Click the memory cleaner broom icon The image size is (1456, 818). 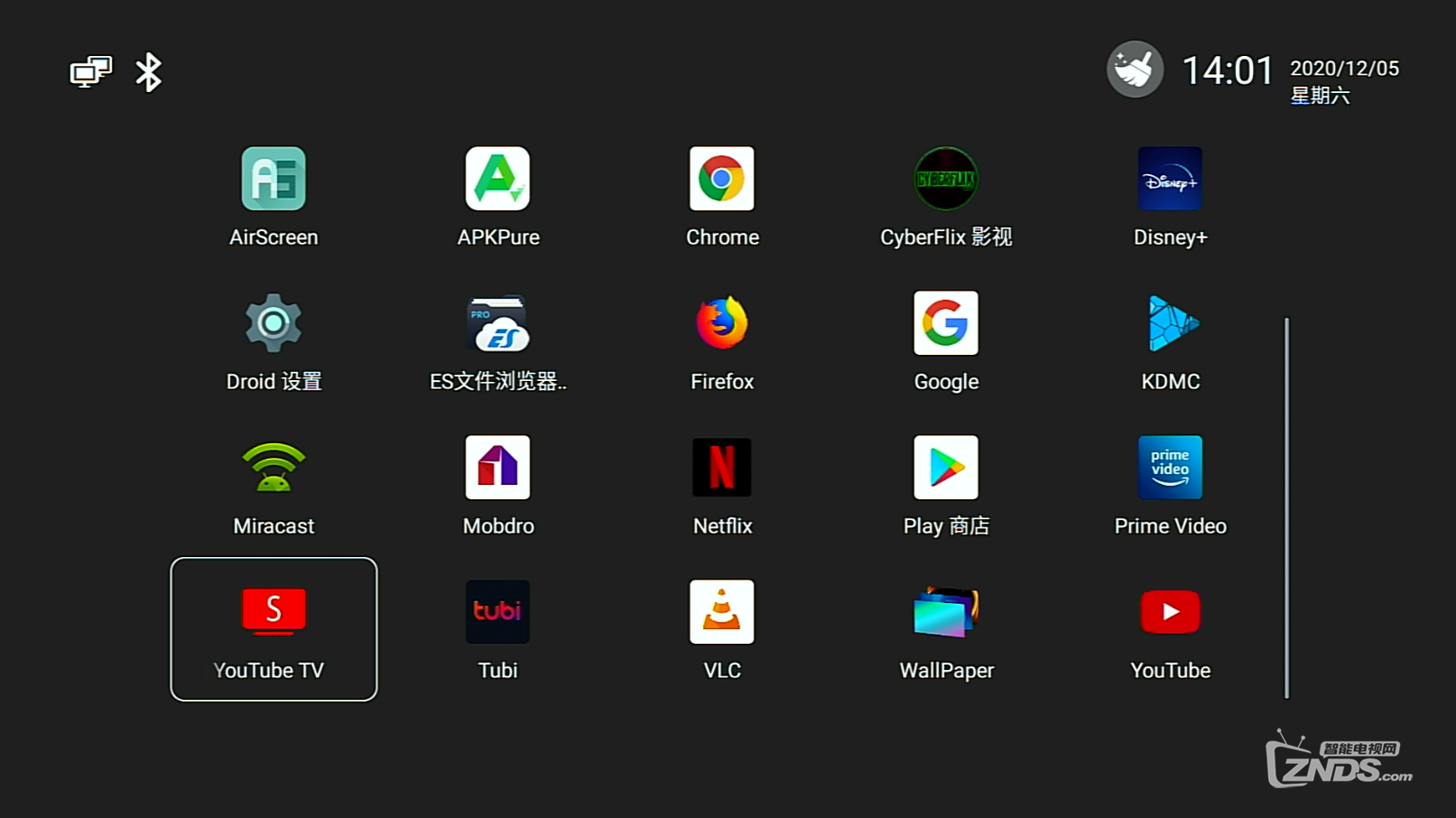coord(1135,70)
